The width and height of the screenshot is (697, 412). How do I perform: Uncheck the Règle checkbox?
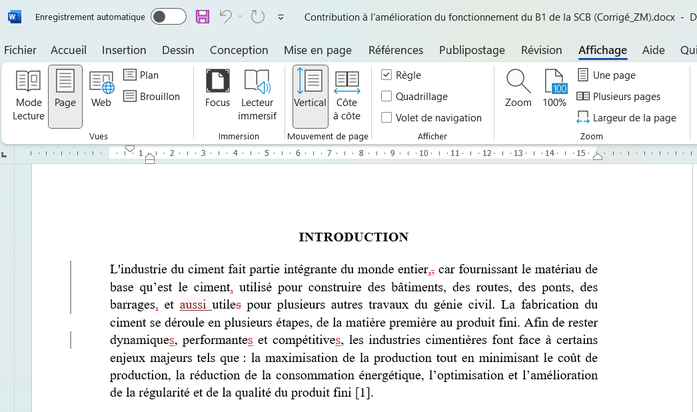(x=387, y=75)
